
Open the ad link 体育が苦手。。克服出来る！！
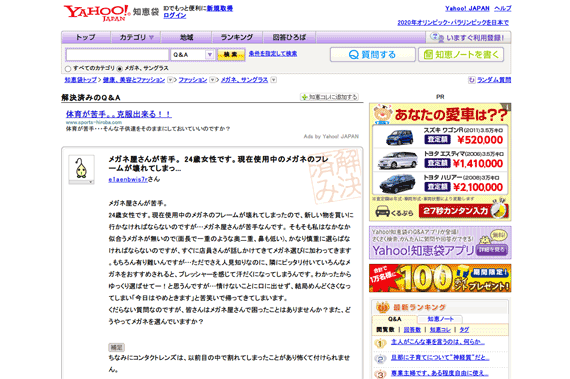(119, 114)
